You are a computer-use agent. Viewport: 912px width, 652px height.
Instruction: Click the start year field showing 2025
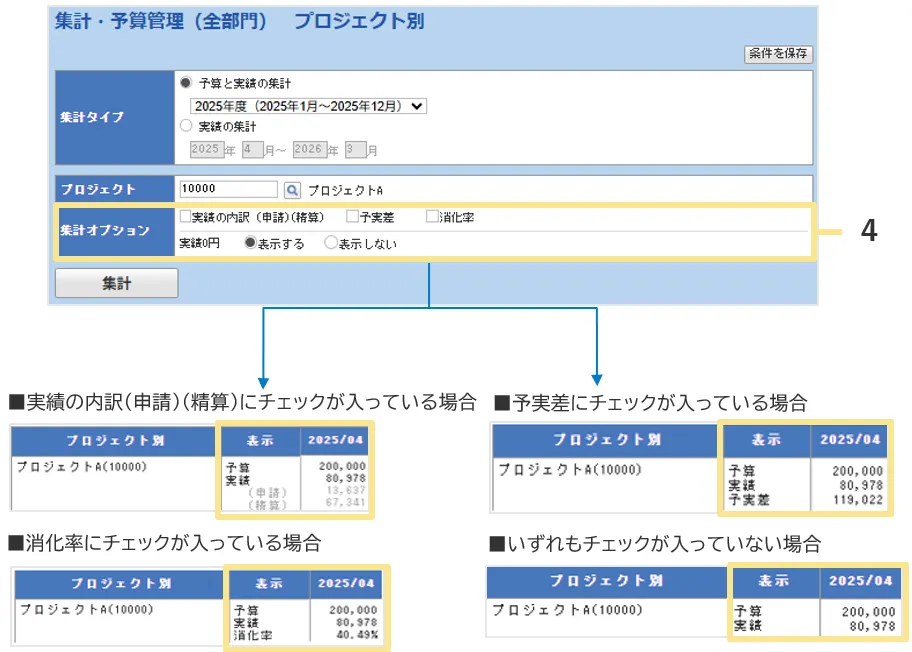coord(206,149)
